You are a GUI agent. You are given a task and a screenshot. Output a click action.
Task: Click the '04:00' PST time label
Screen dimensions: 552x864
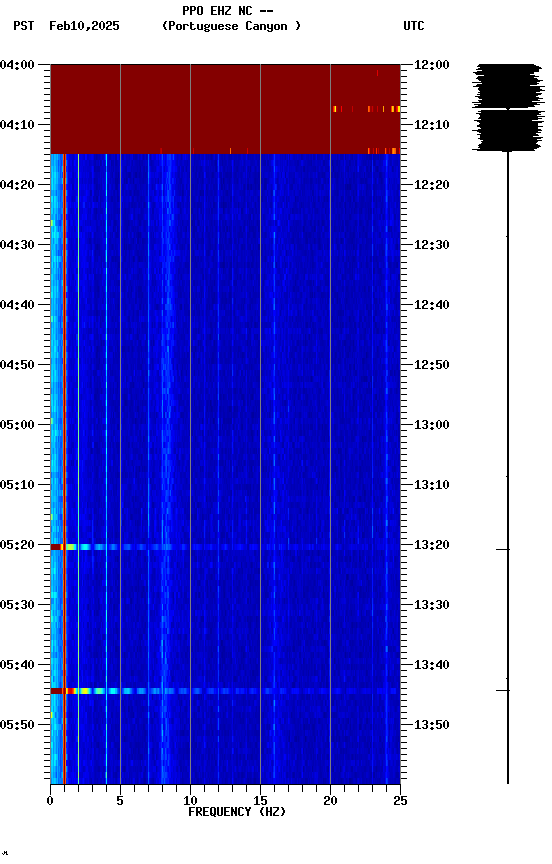17,65
